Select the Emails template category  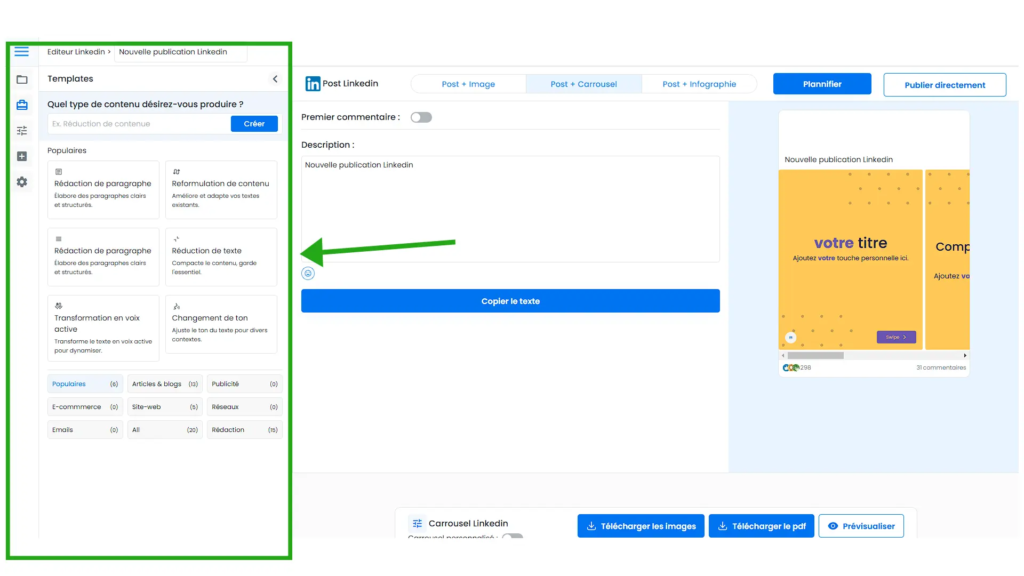click(x=84, y=430)
